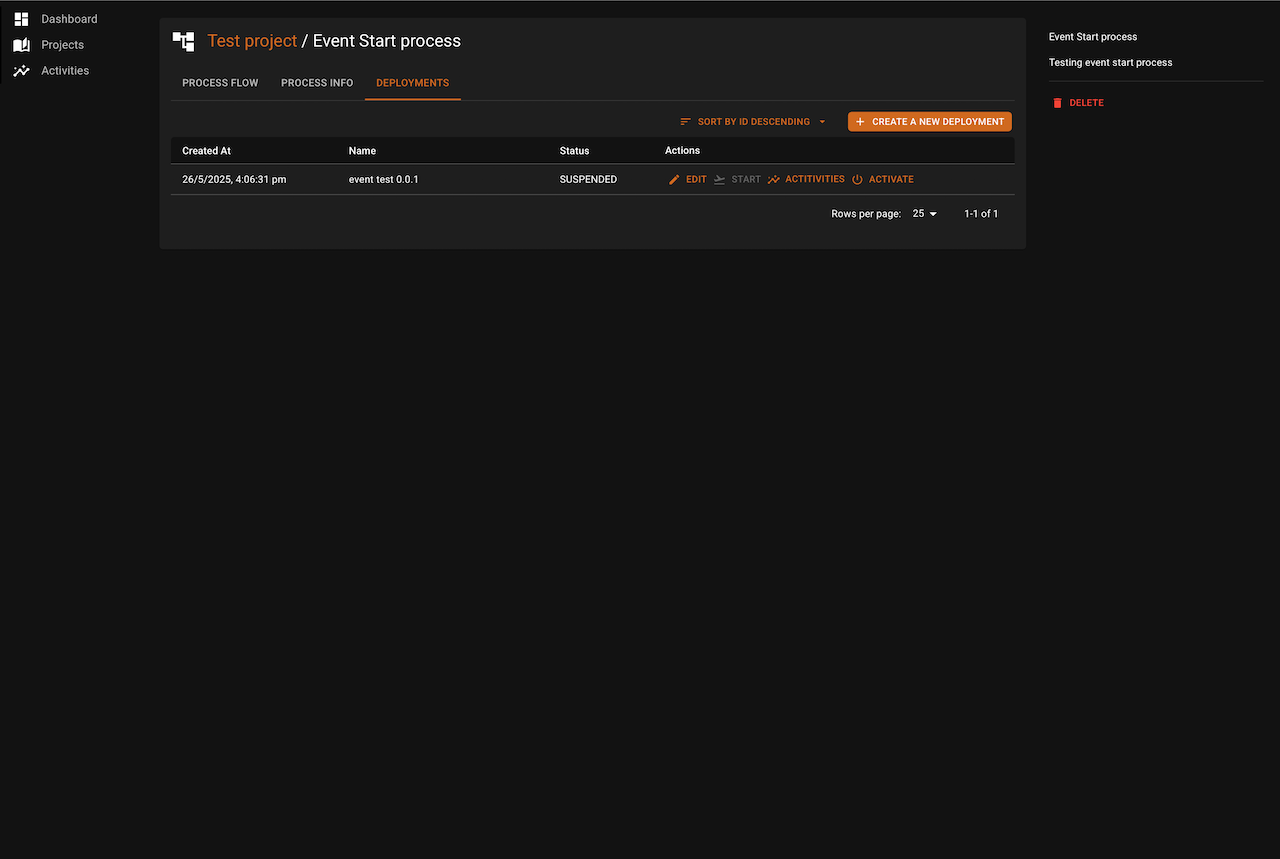Select the Deployments tab
The width and height of the screenshot is (1280, 859).
tap(412, 83)
